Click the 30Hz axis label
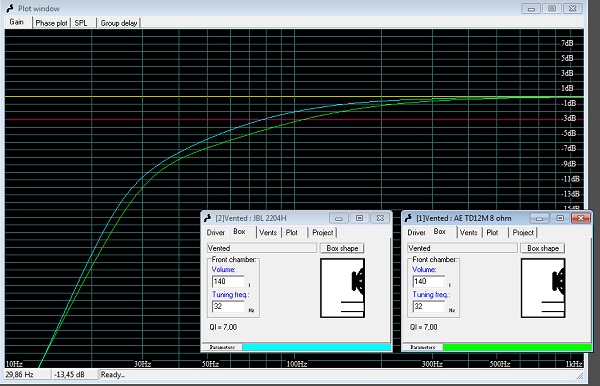 (142, 364)
